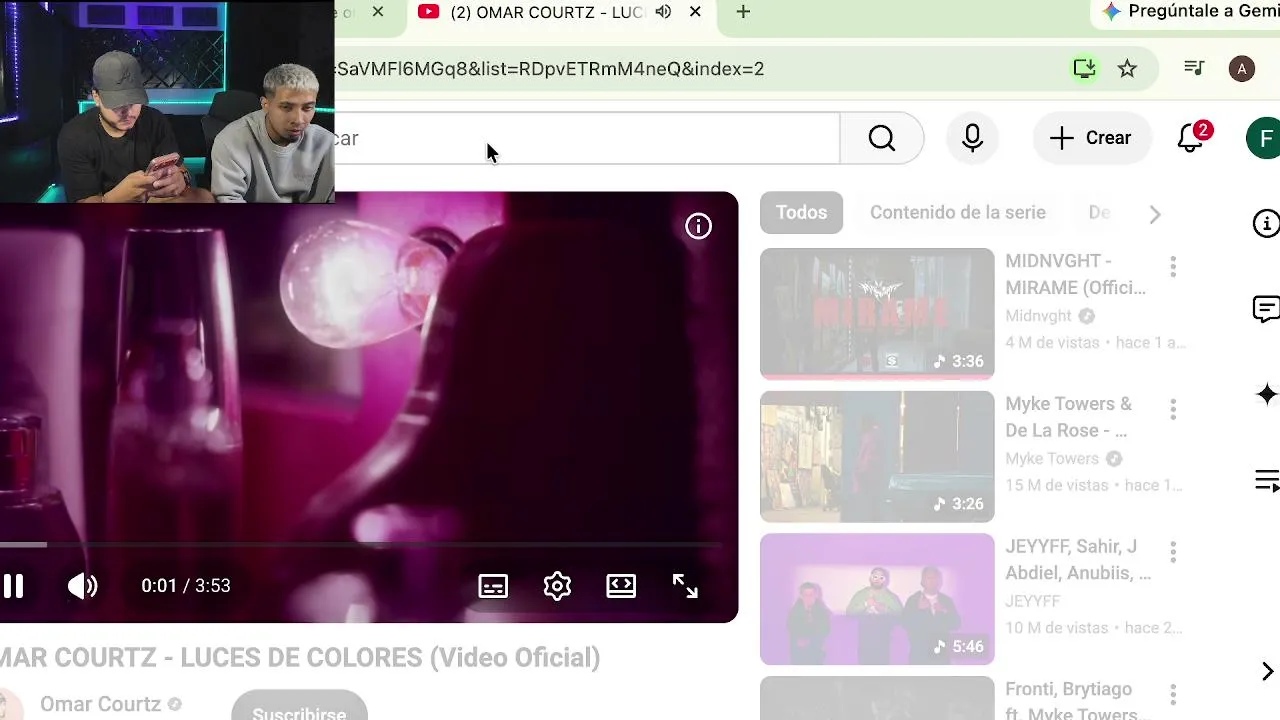The width and height of the screenshot is (1280, 720).
Task: Bookmark this page with the star
Action: pyautogui.click(x=1127, y=69)
